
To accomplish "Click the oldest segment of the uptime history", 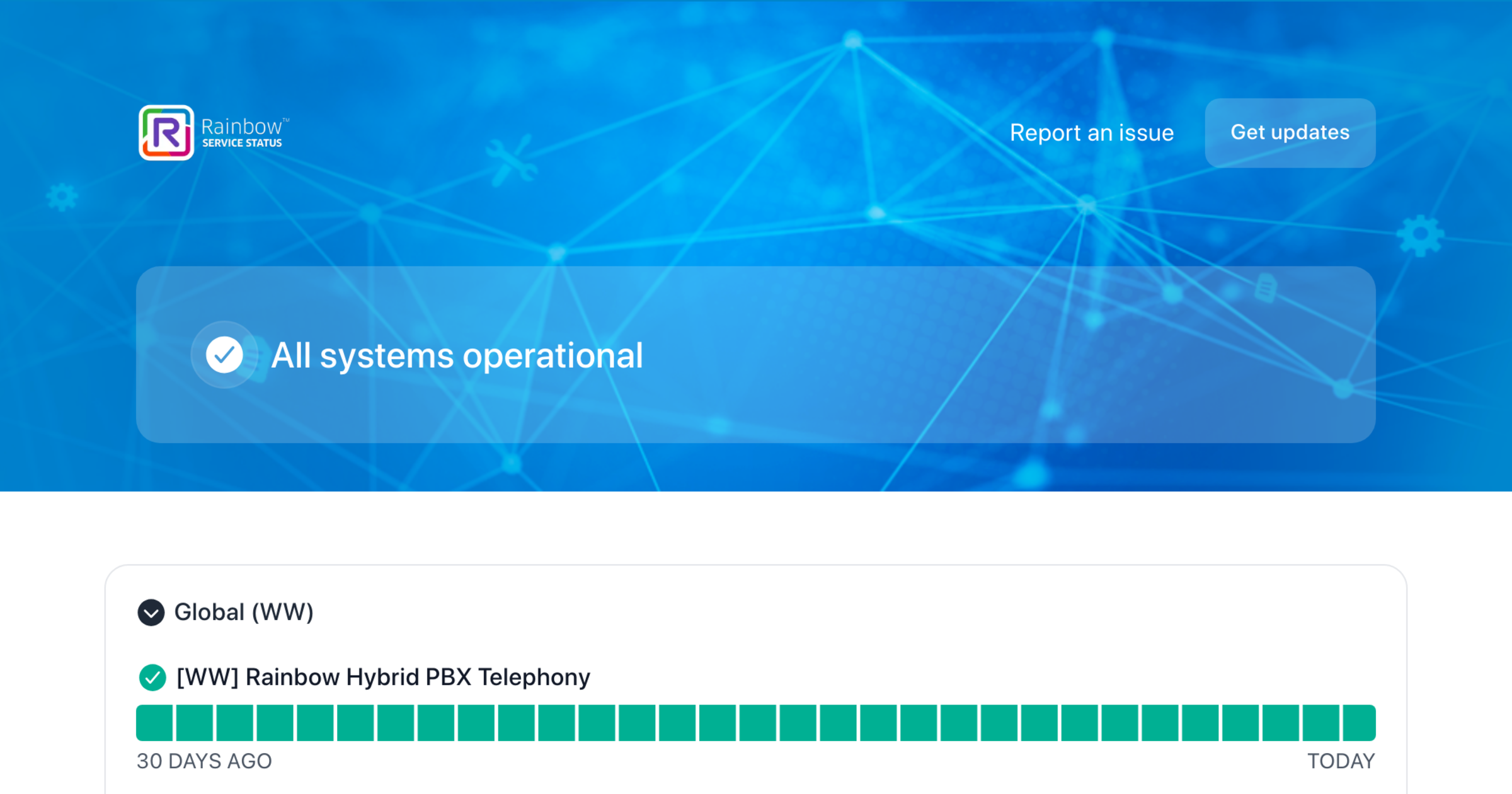I will click(x=153, y=723).
